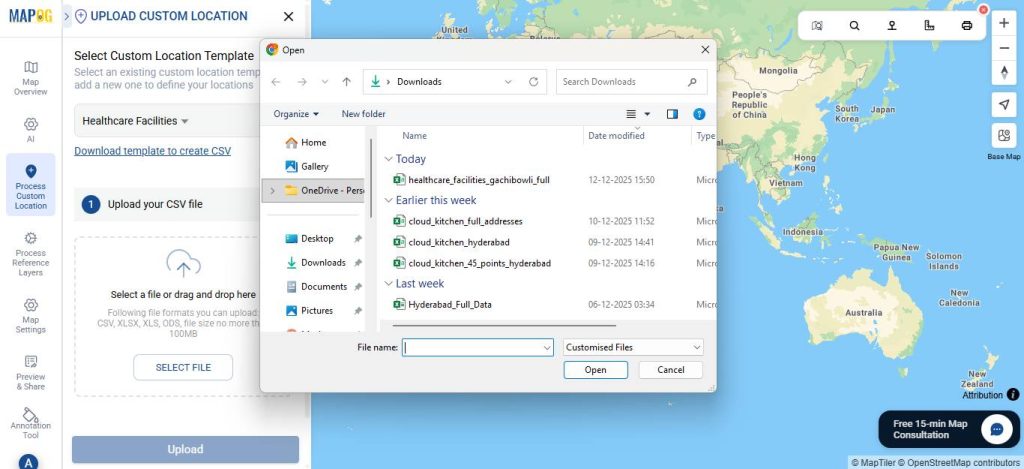Reset map bearing with compass icon
This screenshot has width=1024, height=469.
coord(1004,73)
